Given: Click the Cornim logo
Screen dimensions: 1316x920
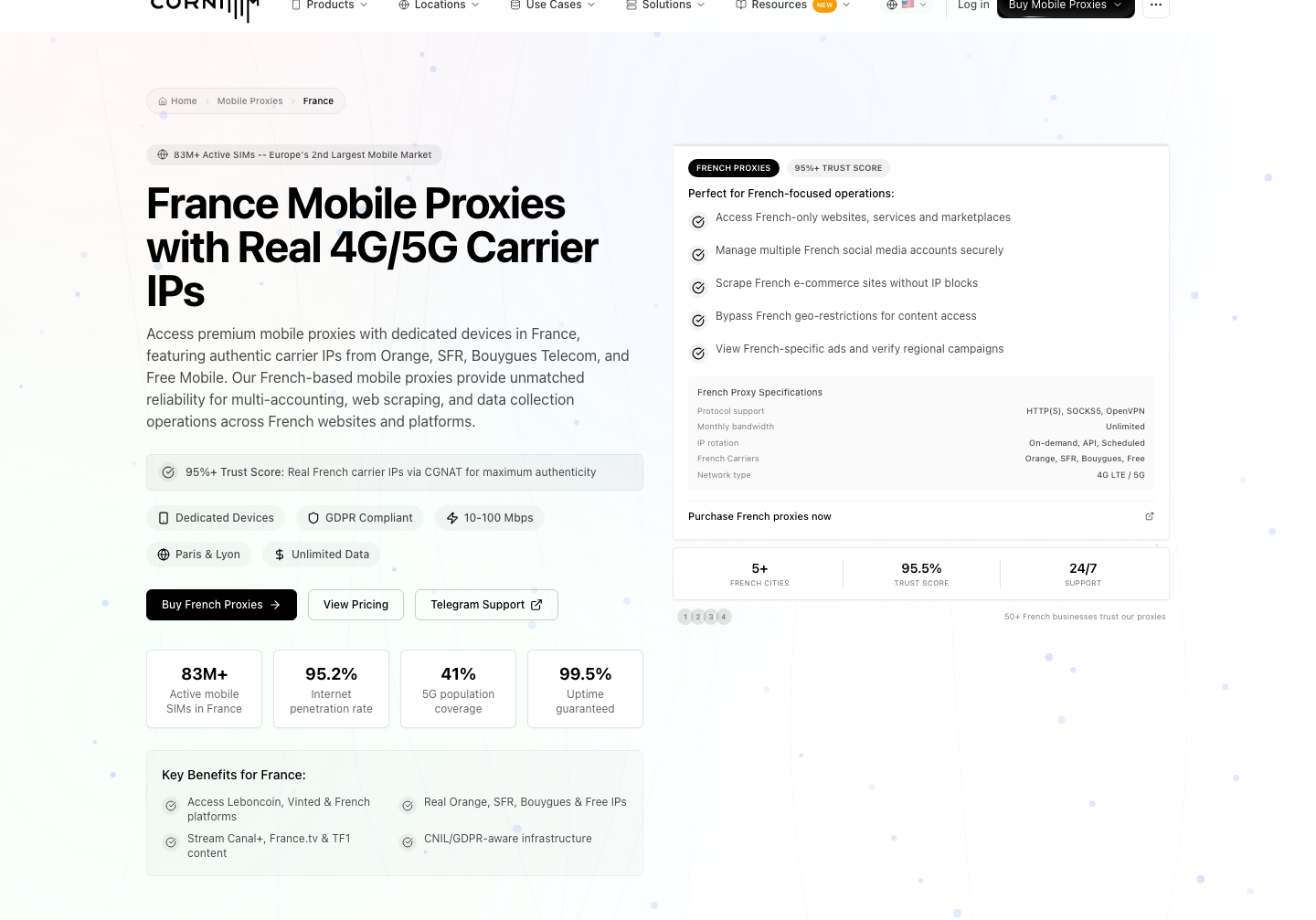Looking at the screenshot, I should click(205, 7).
